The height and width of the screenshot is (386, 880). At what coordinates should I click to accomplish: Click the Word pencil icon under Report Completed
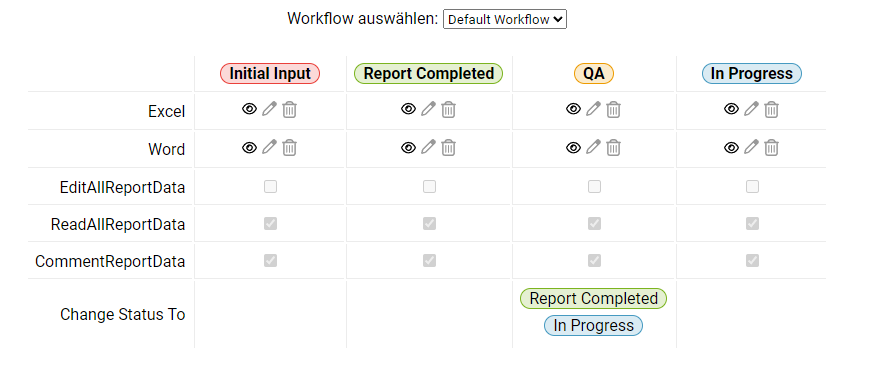(428, 147)
